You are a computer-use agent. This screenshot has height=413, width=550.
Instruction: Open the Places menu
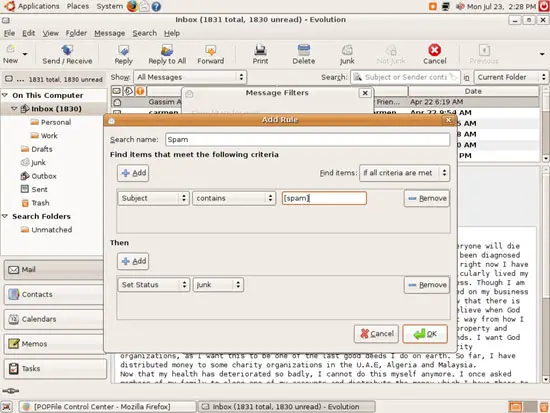pos(78,6)
